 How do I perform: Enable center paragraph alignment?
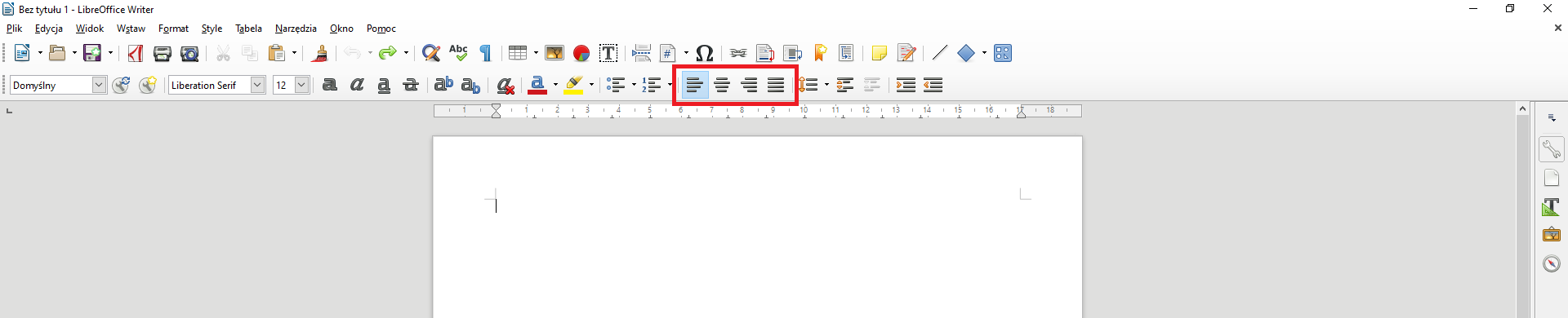coord(722,85)
